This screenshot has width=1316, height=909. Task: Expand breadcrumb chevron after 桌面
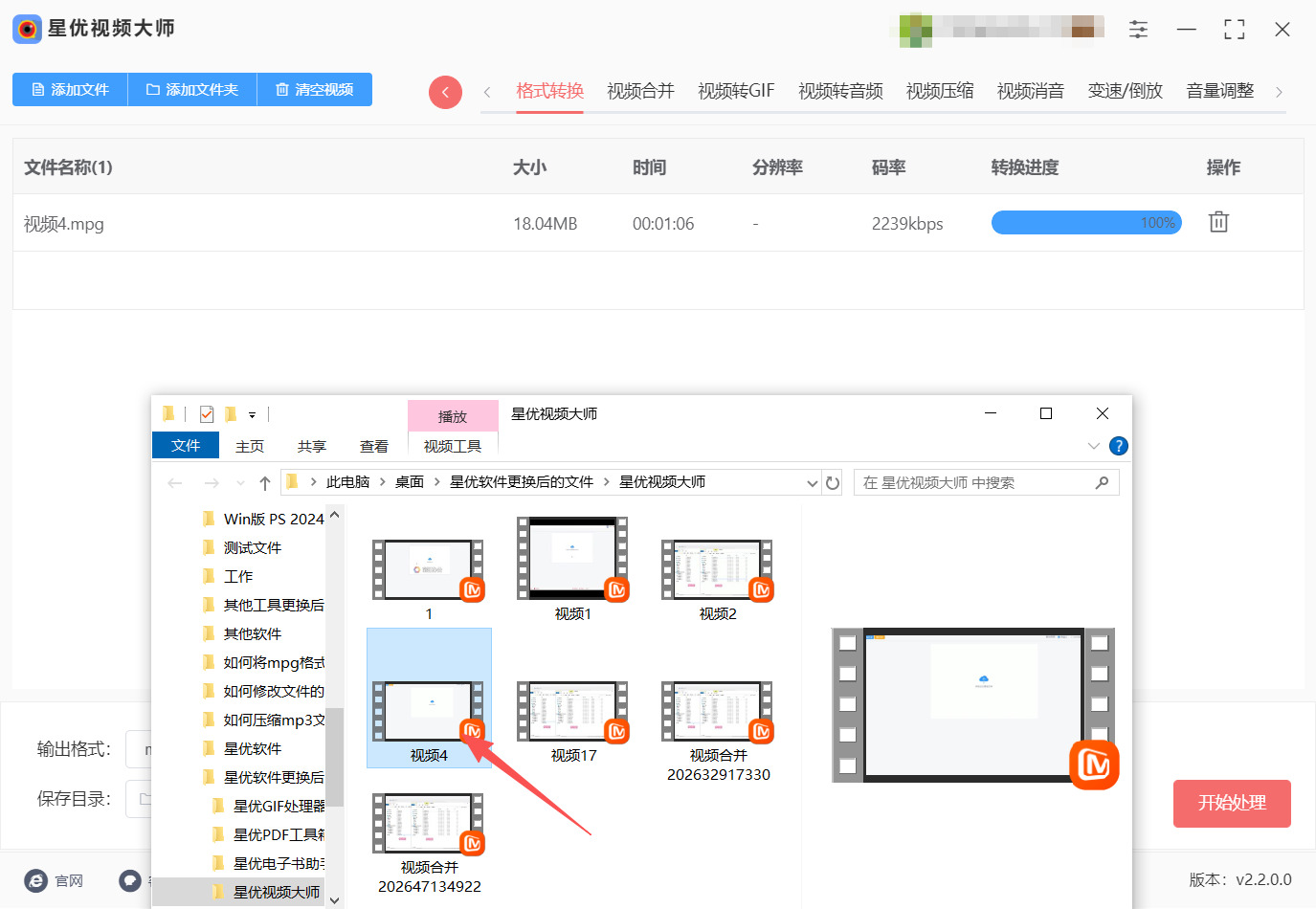tap(437, 482)
